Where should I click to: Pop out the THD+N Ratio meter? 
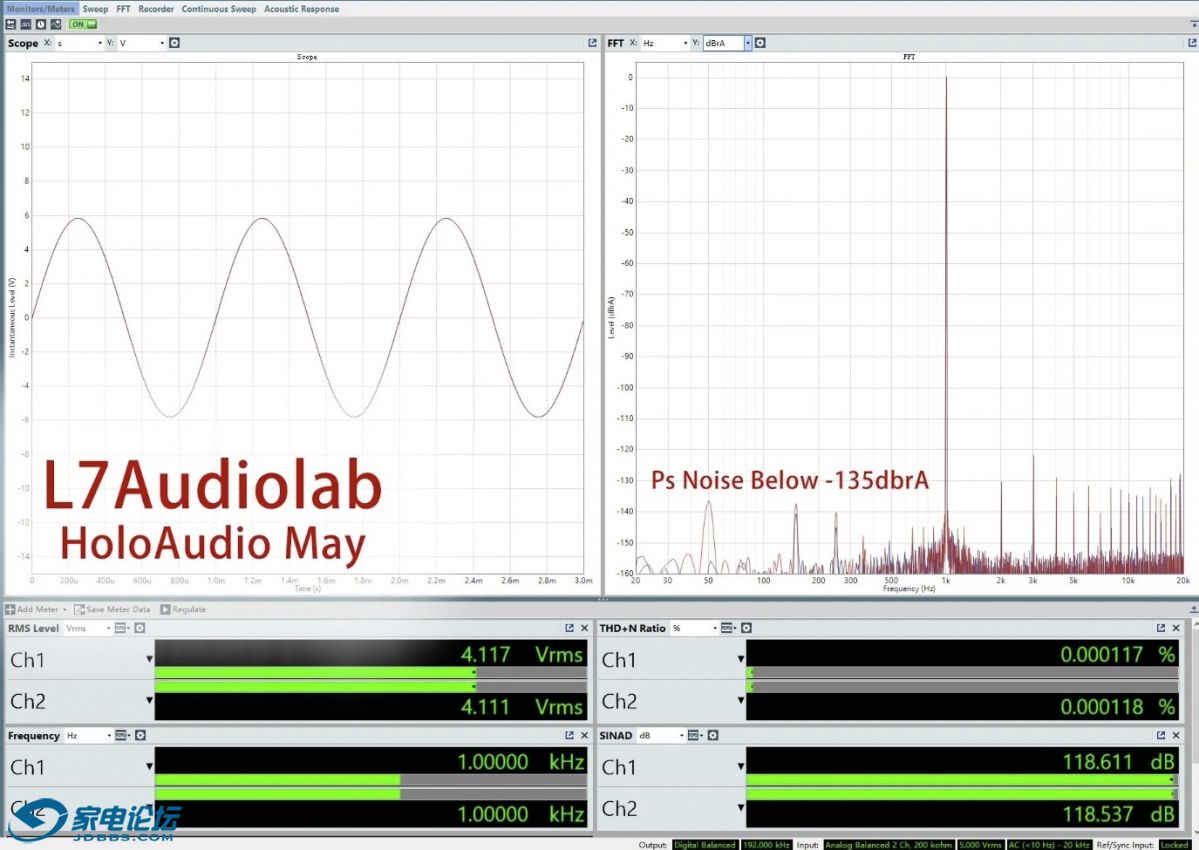point(1161,628)
